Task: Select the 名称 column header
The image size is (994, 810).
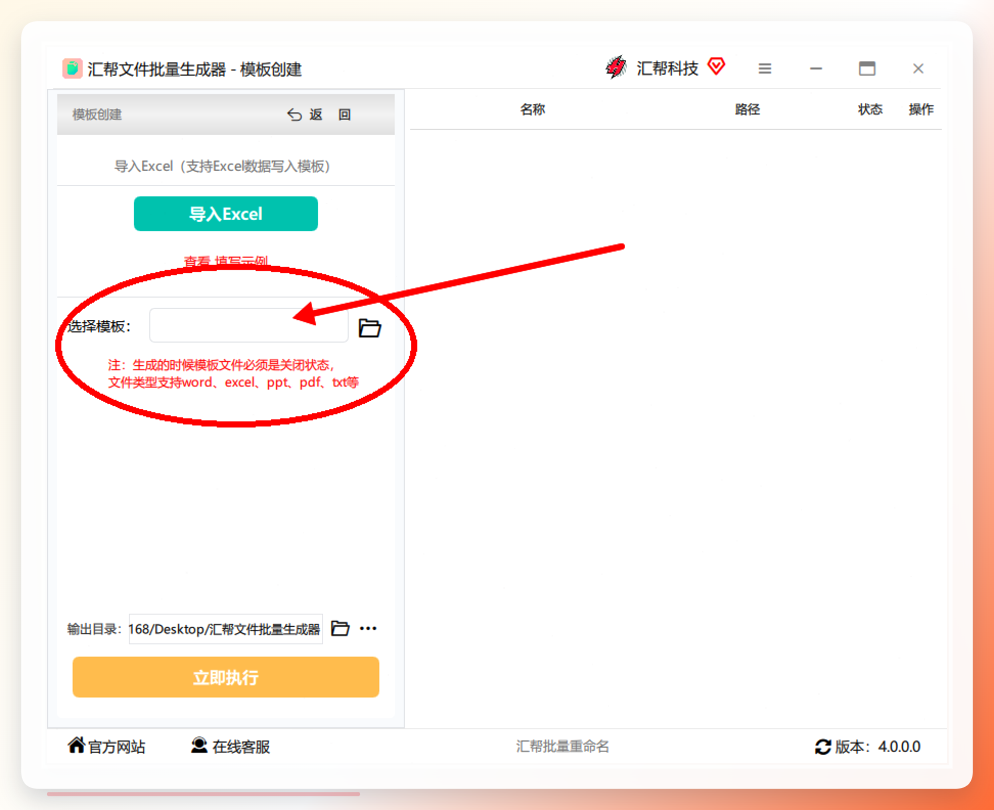Action: [532, 110]
